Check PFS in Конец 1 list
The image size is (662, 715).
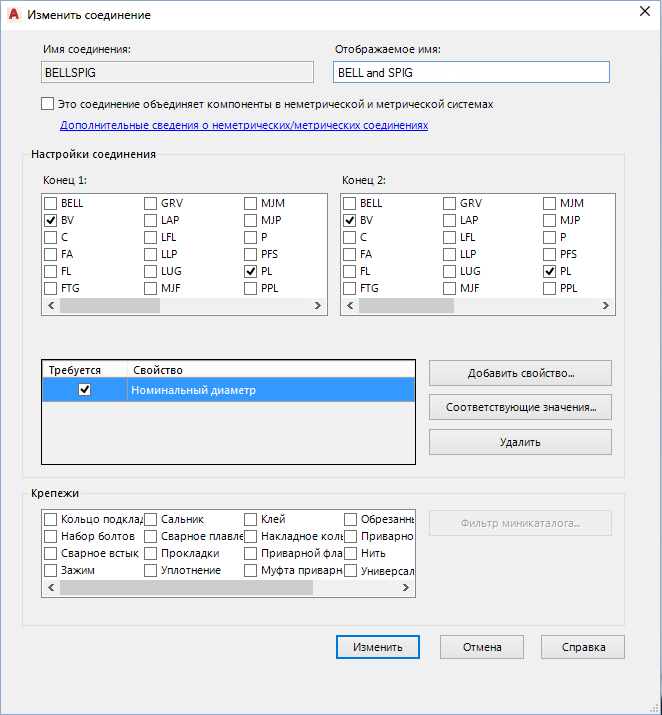pos(250,254)
